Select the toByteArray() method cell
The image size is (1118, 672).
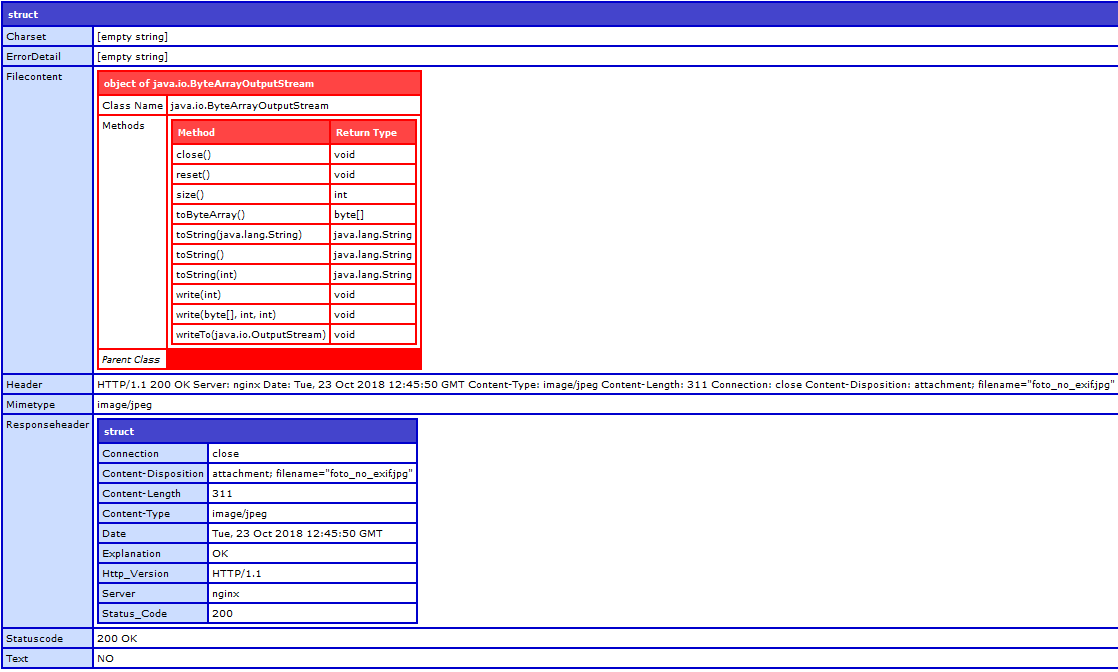250,215
